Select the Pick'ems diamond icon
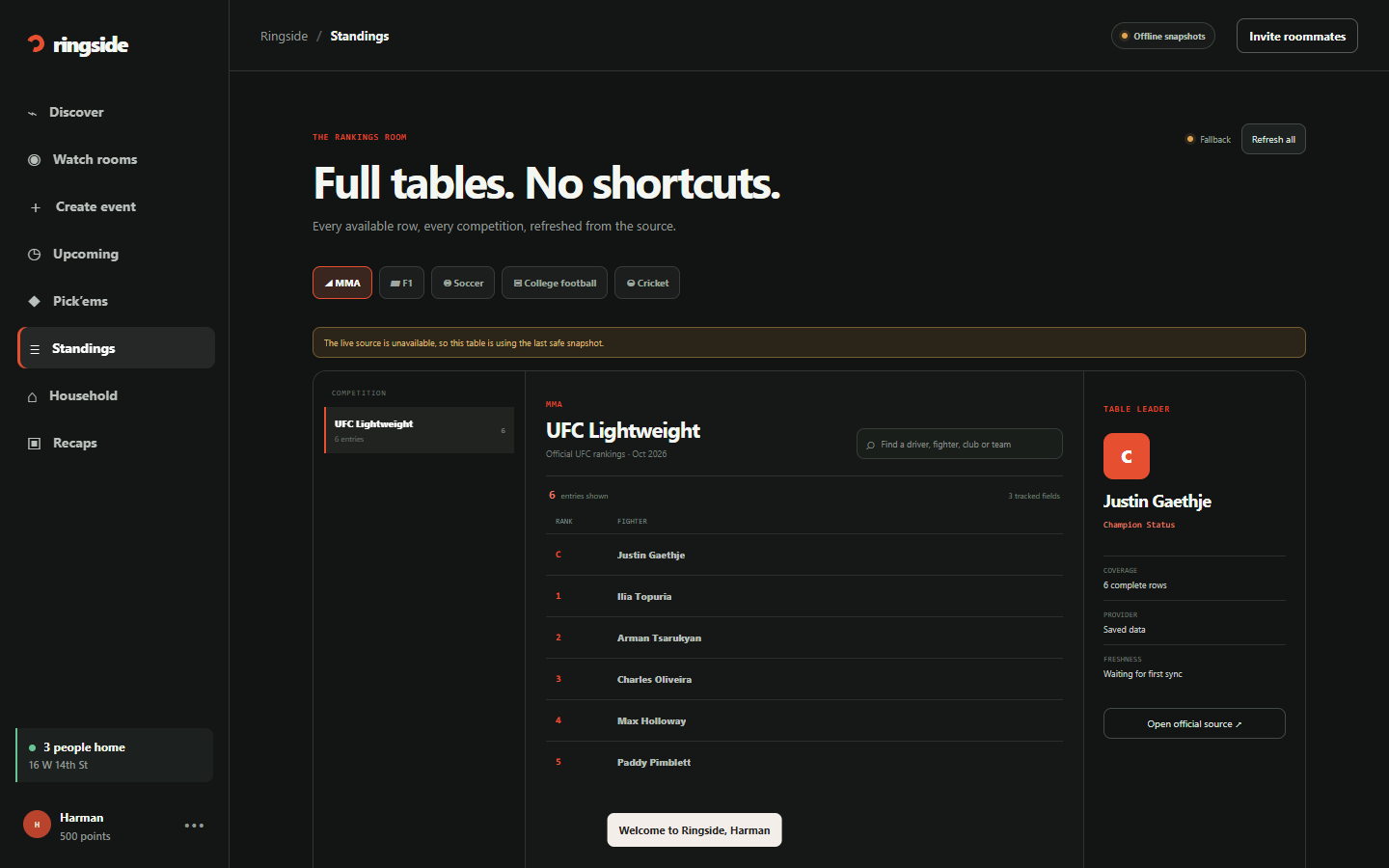The image size is (1389, 868). point(34,301)
